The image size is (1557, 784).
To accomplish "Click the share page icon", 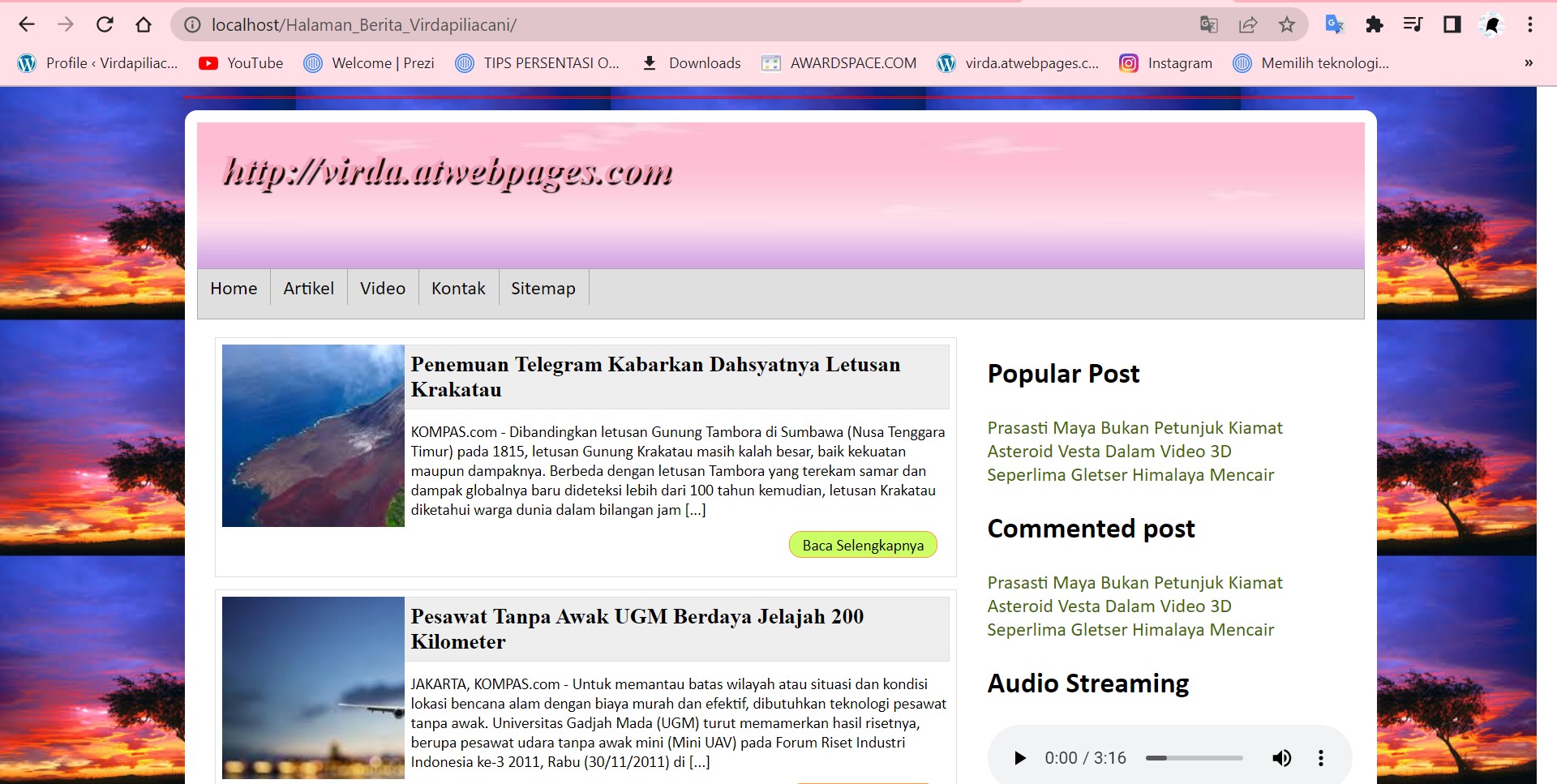I will click(x=1248, y=24).
